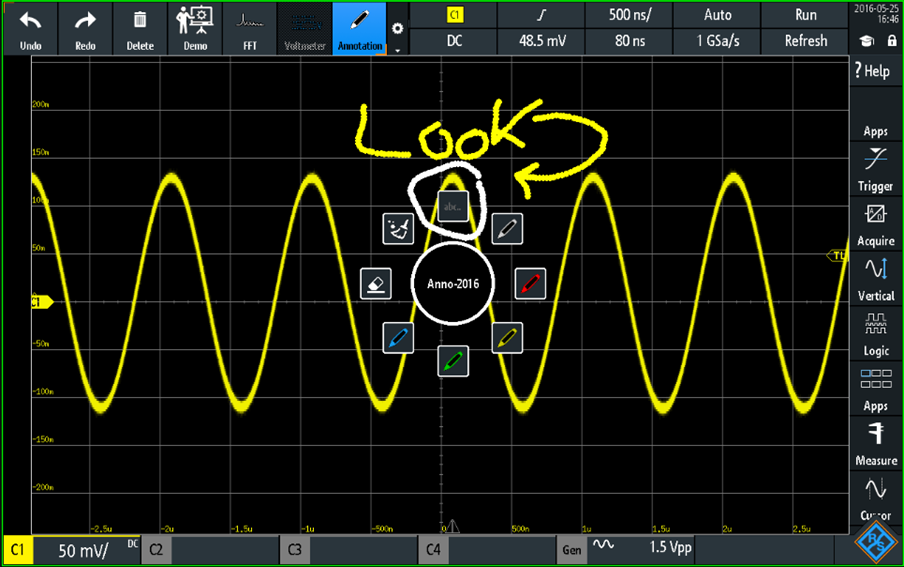Select the gray pen tool
This screenshot has height=567, width=904.
pyautogui.click(x=507, y=229)
